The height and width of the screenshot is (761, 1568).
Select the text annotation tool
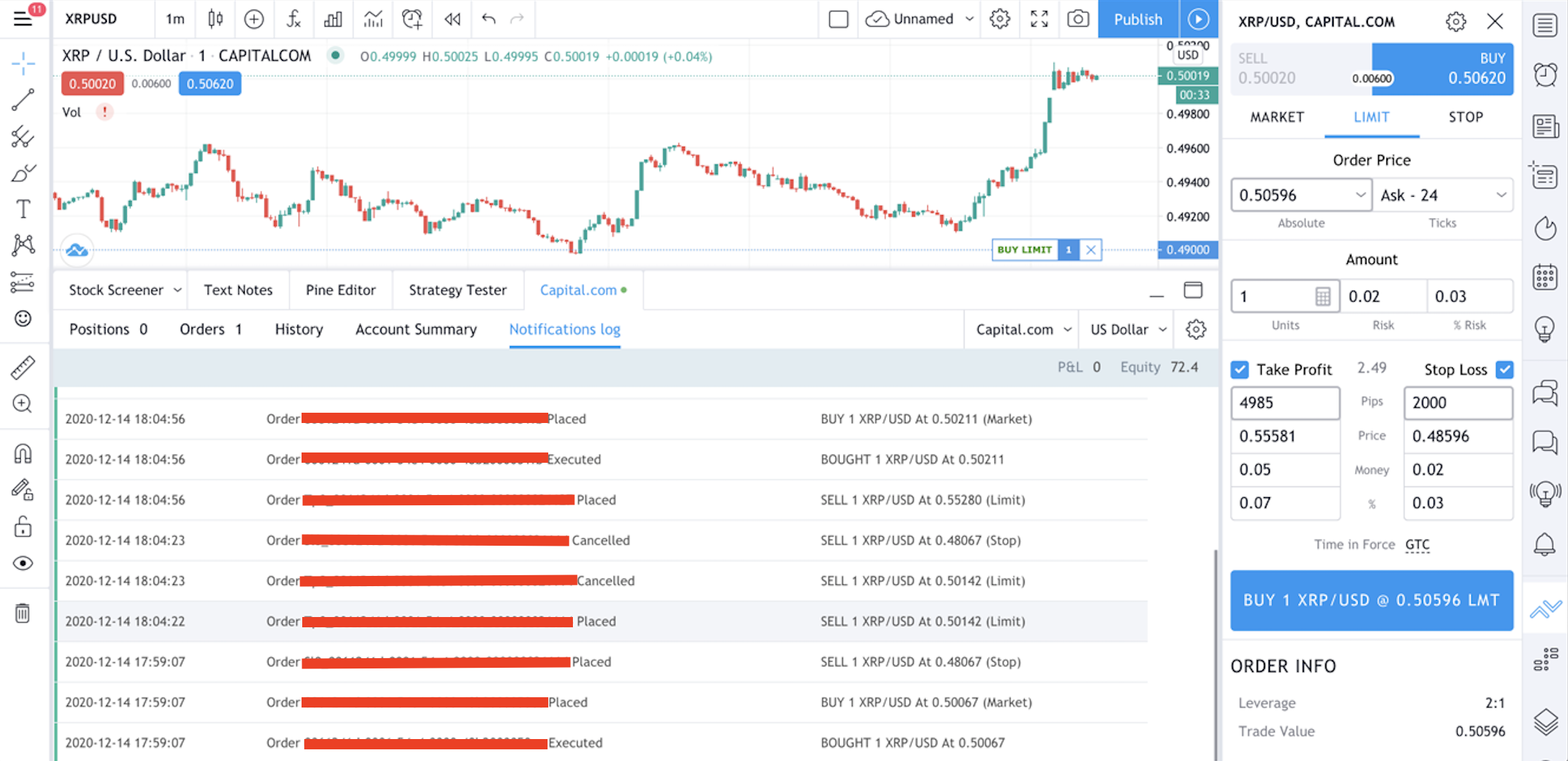(x=23, y=208)
